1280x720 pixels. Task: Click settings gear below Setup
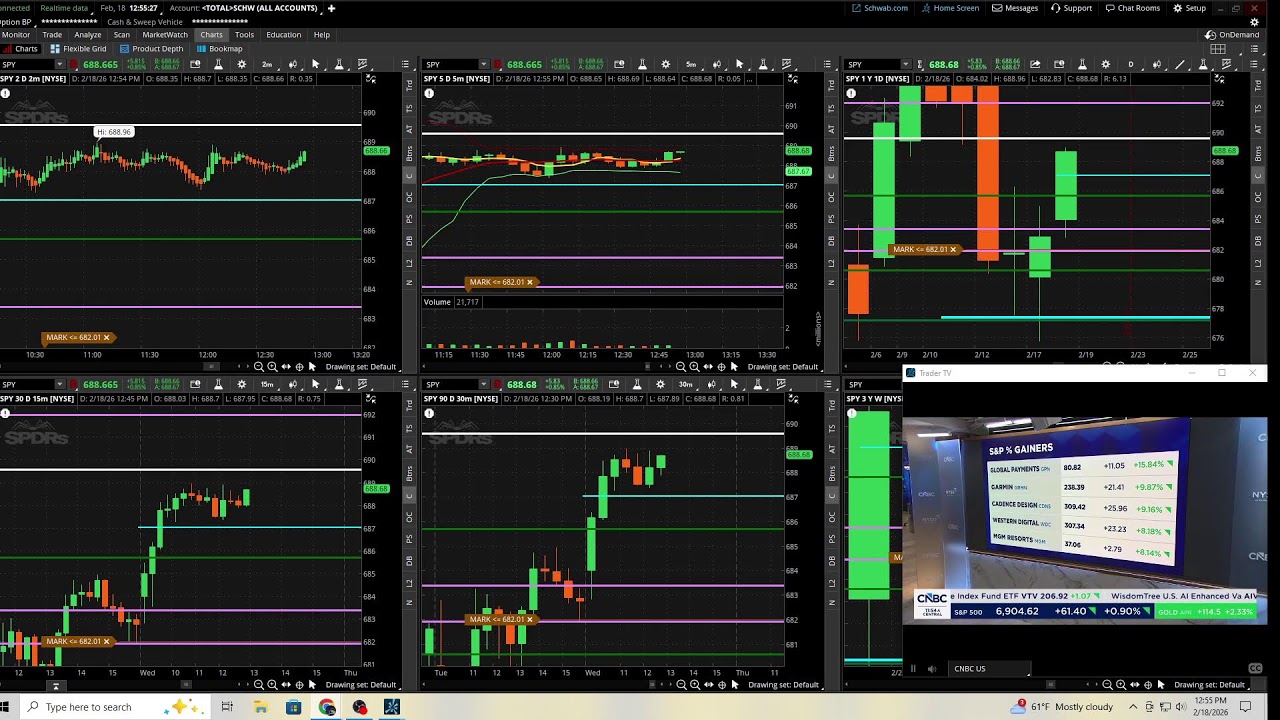click(x=1255, y=21)
